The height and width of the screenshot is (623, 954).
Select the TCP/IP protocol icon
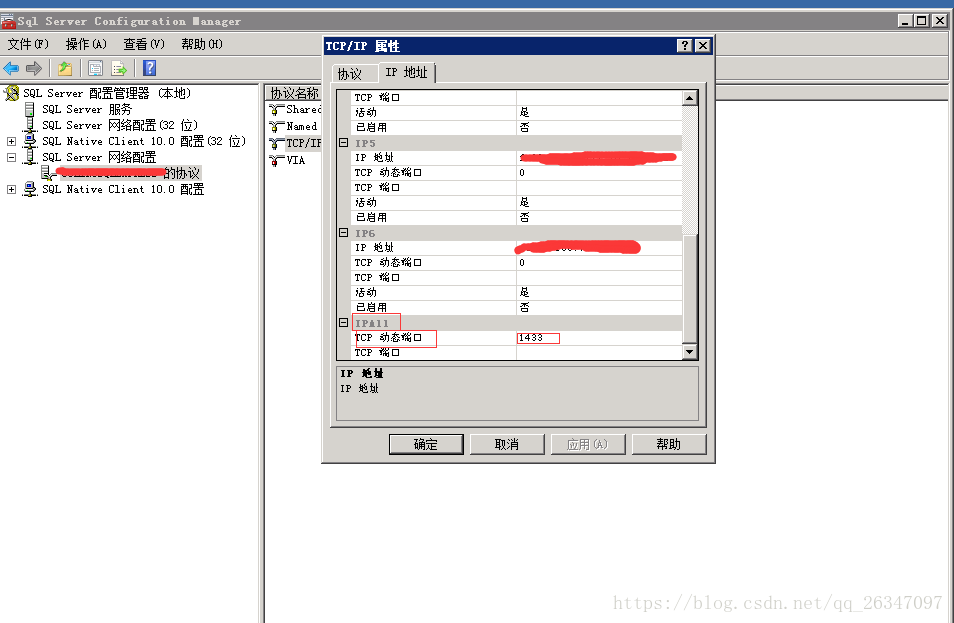pyautogui.click(x=277, y=144)
